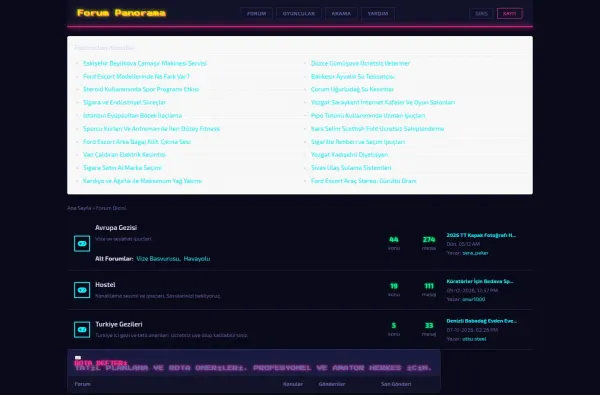Open Yozgat Saraykent Internet Kafeler link
600x395 pixels.
383,102
